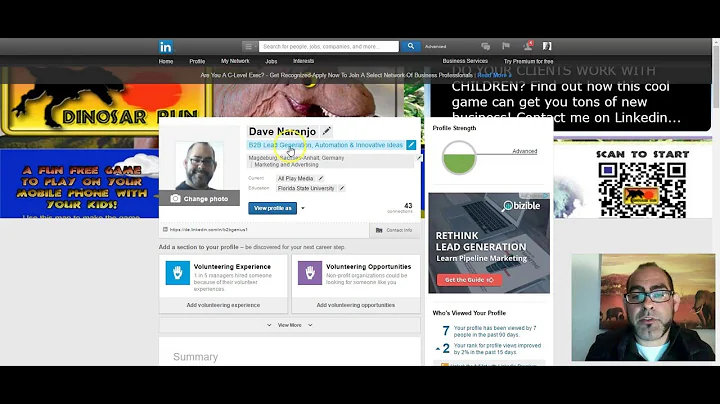Click the Volunteering Experience hand icon
The width and height of the screenshot is (720, 404).
click(178, 273)
